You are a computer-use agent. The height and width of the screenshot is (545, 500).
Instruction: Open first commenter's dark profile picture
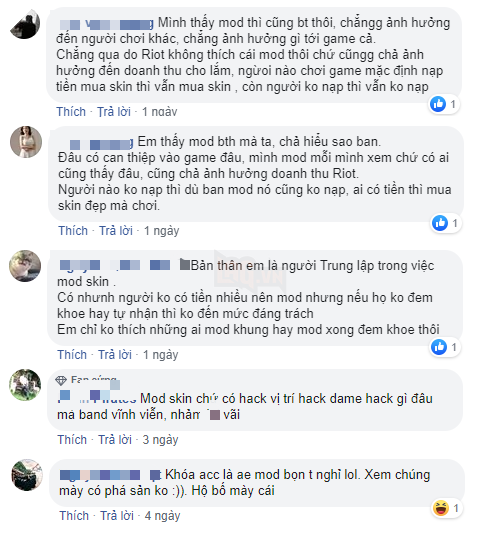[x=25, y=23]
